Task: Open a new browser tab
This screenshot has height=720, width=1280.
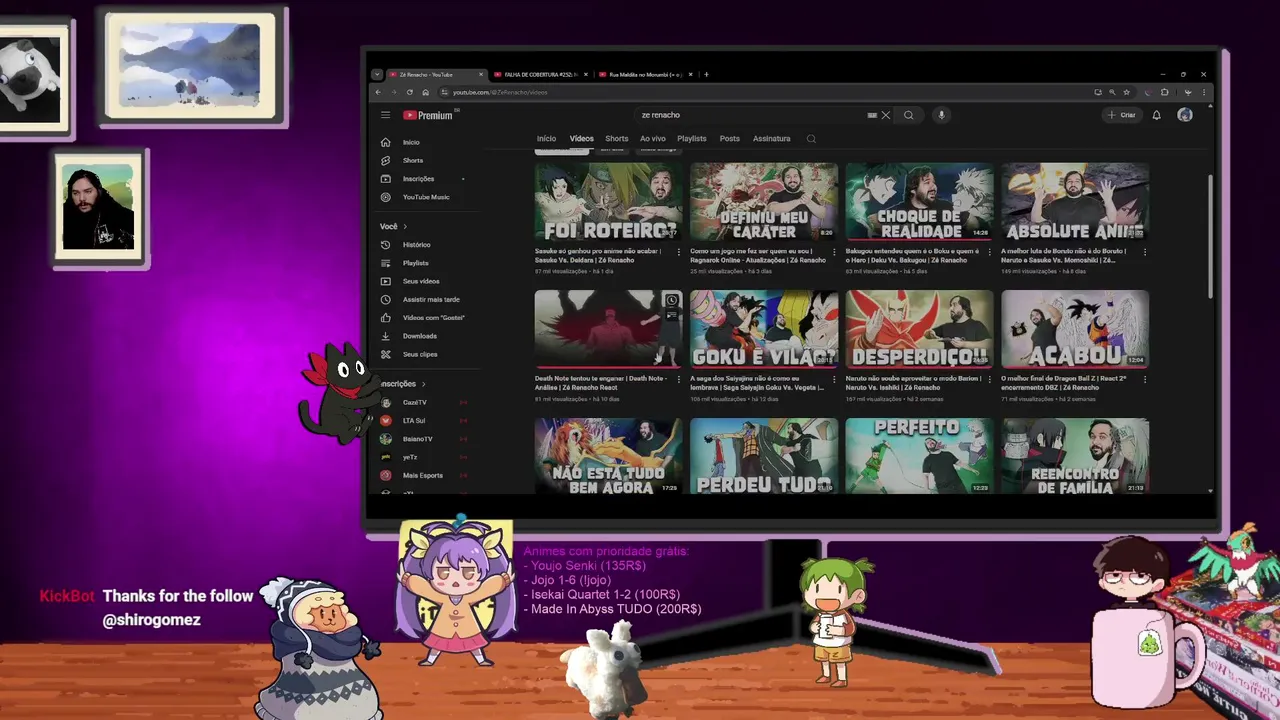Action: 706,75
